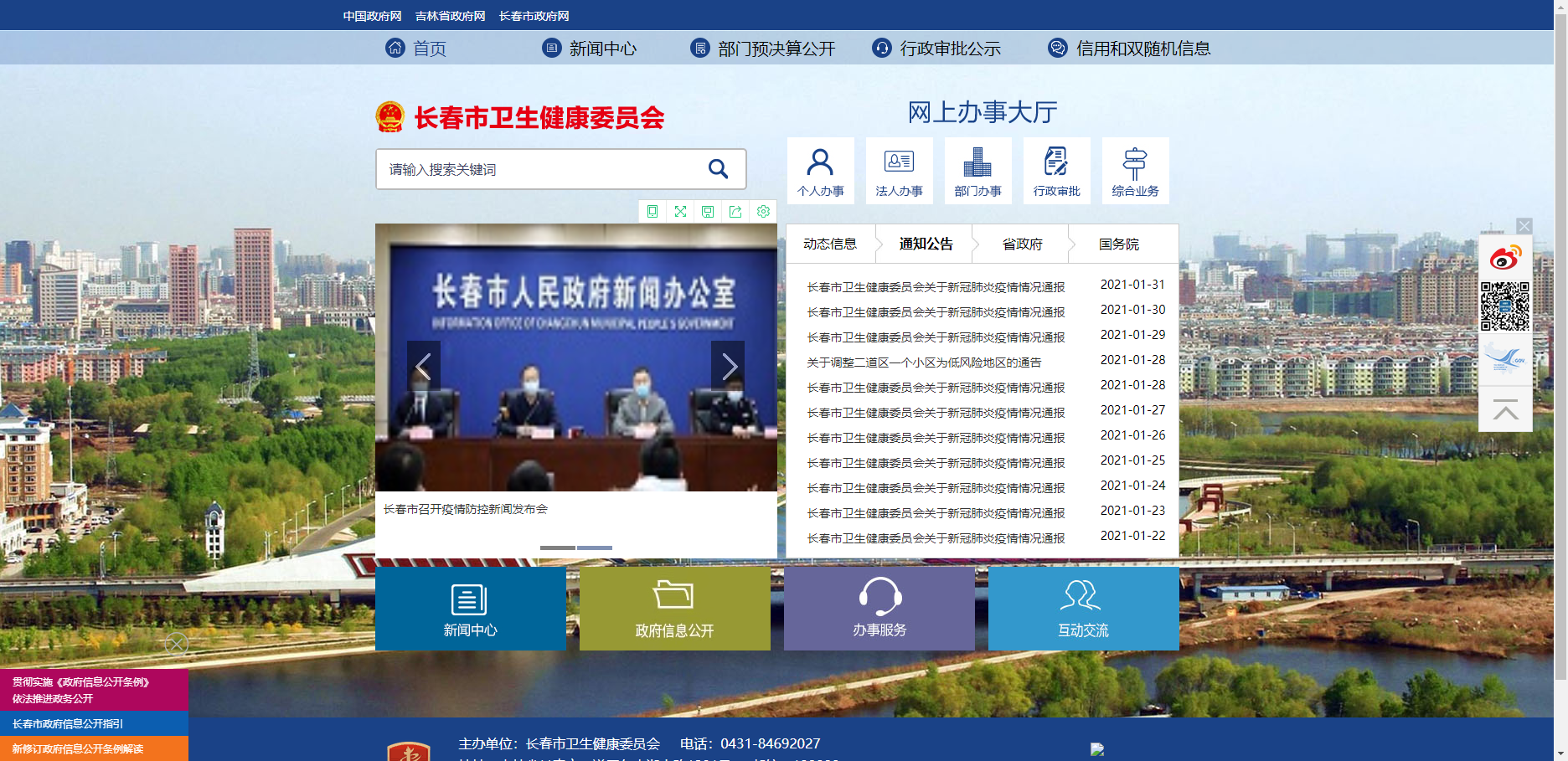The width and height of the screenshot is (1568, 761).
Task: Select the second slideshow pagination indicator
Action: (596, 548)
